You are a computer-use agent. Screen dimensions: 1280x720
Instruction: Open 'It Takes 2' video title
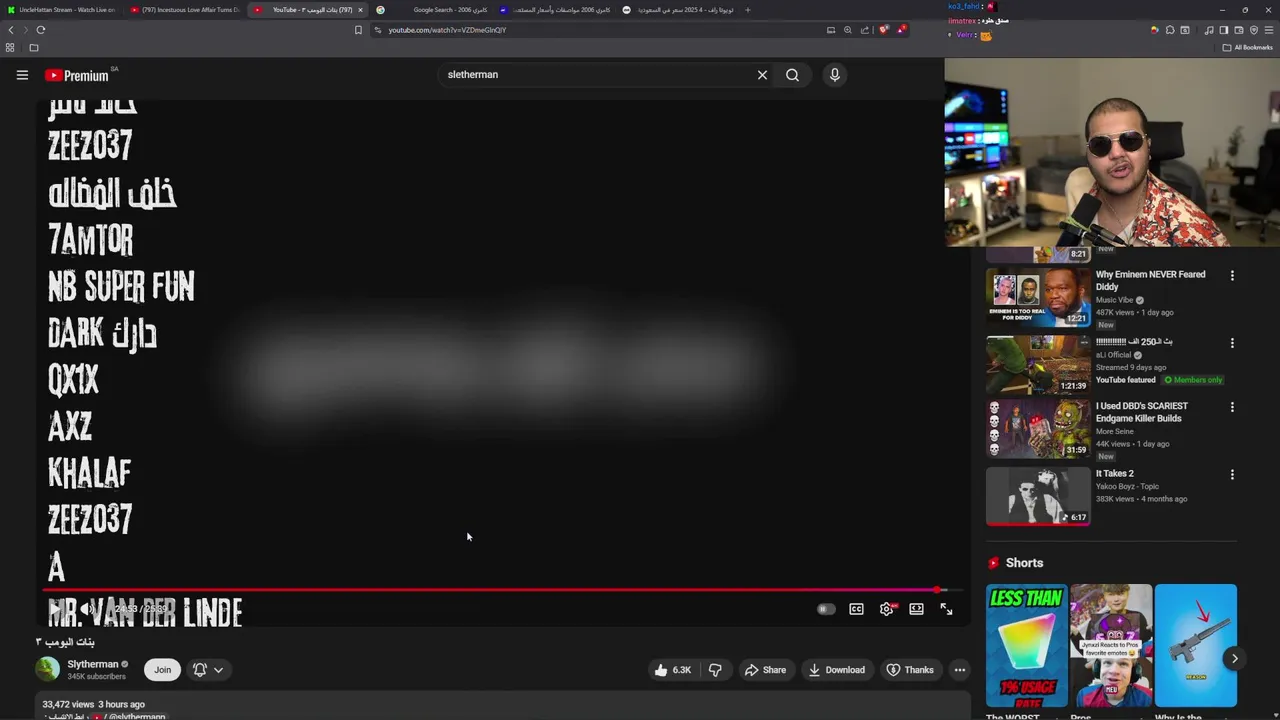coord(1114,473)
